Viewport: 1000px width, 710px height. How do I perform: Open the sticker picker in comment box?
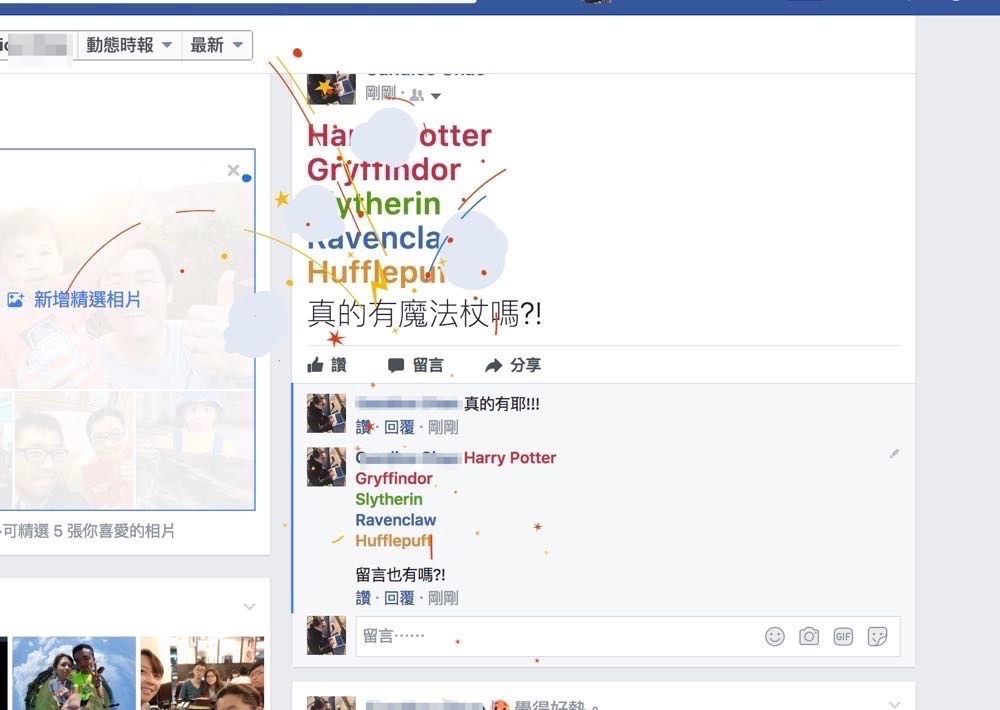(878, 636)
